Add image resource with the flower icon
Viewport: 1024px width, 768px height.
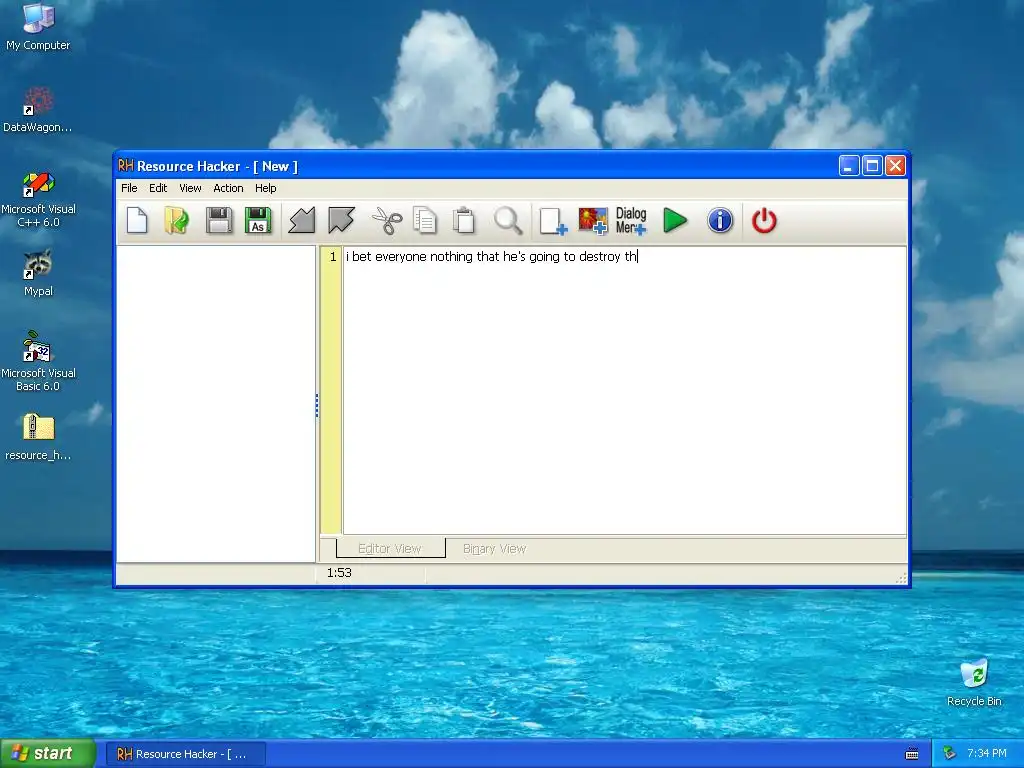593,221
